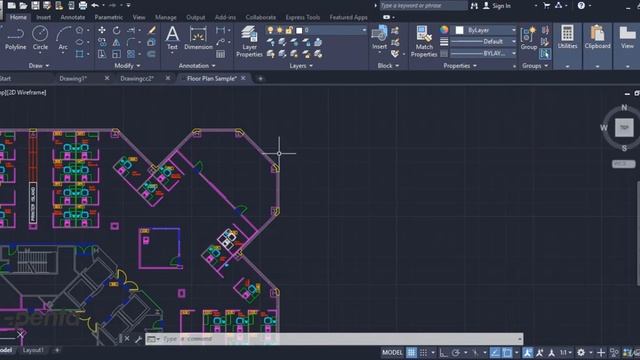Expand the Annotation panel
The height and width of the screenshot is (360, 640).
(197, 66)
